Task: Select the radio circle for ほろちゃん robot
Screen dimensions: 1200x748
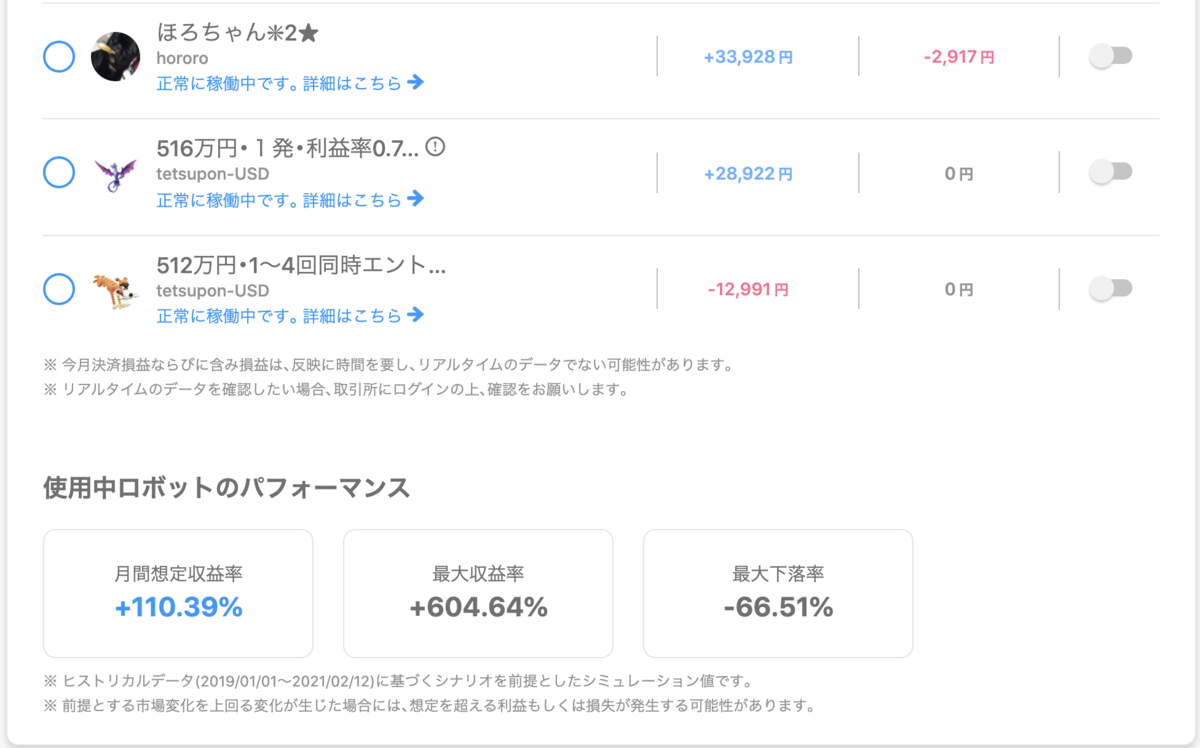Action: pos(59,56)
